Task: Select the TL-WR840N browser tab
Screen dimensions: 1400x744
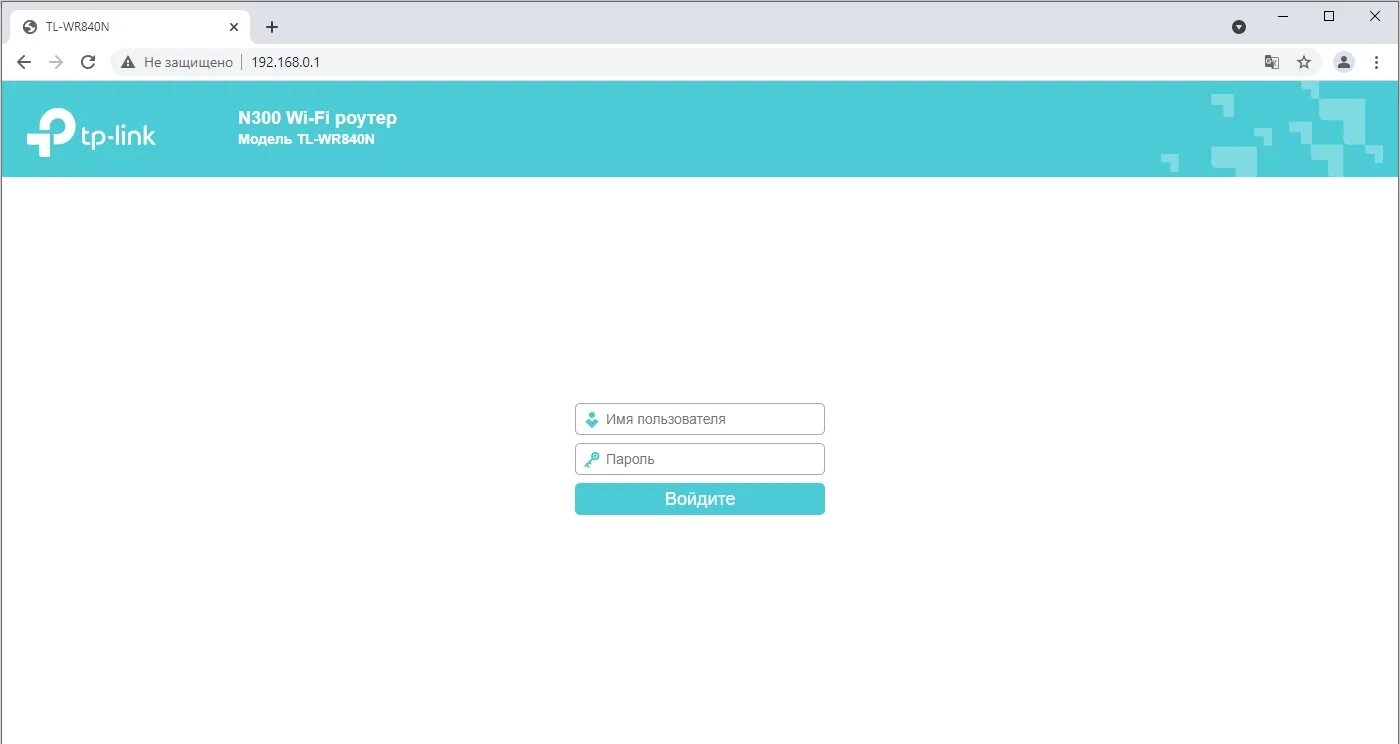Action: (130, 27)
